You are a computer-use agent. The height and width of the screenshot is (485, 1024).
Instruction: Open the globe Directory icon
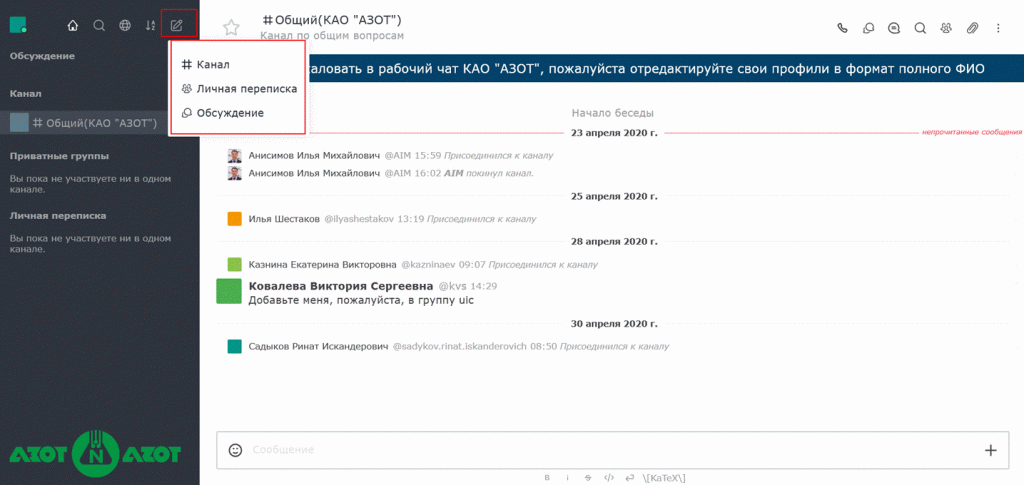click(125, 26)
